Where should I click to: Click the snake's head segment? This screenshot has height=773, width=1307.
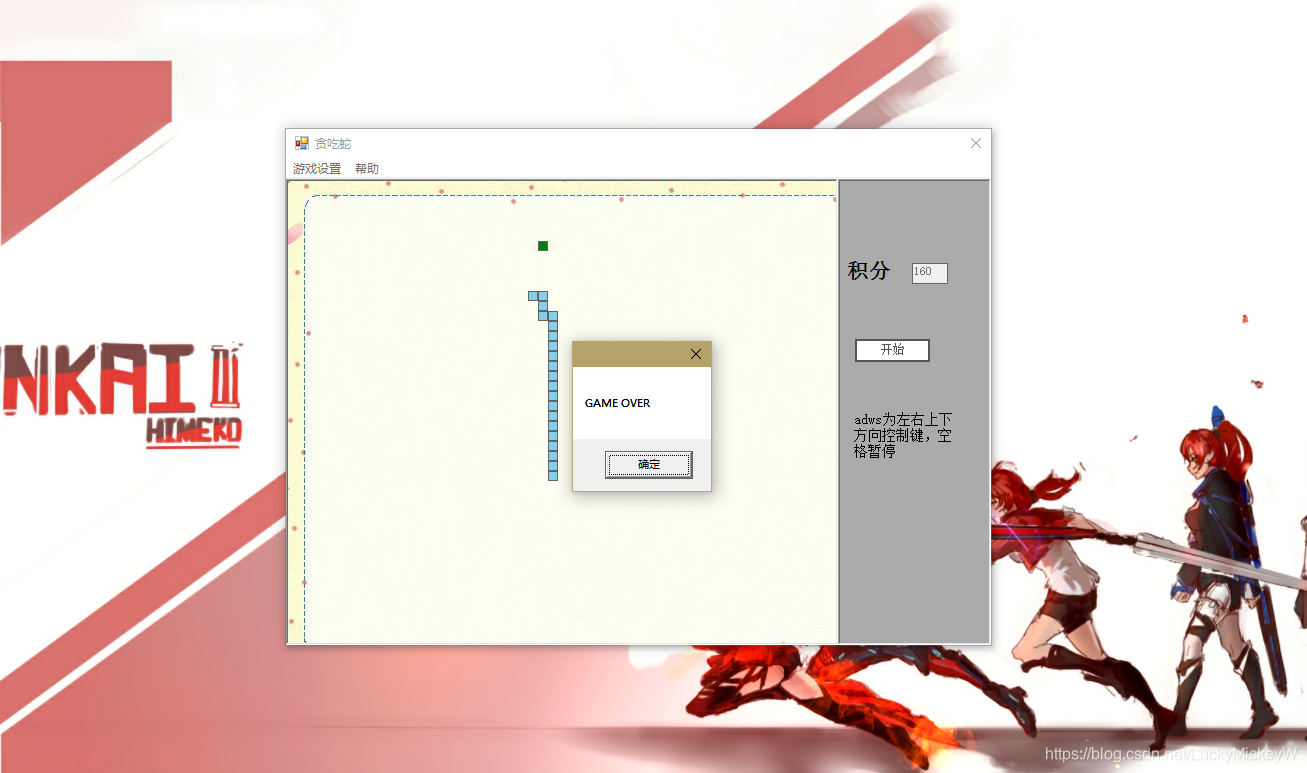point(533,295)
